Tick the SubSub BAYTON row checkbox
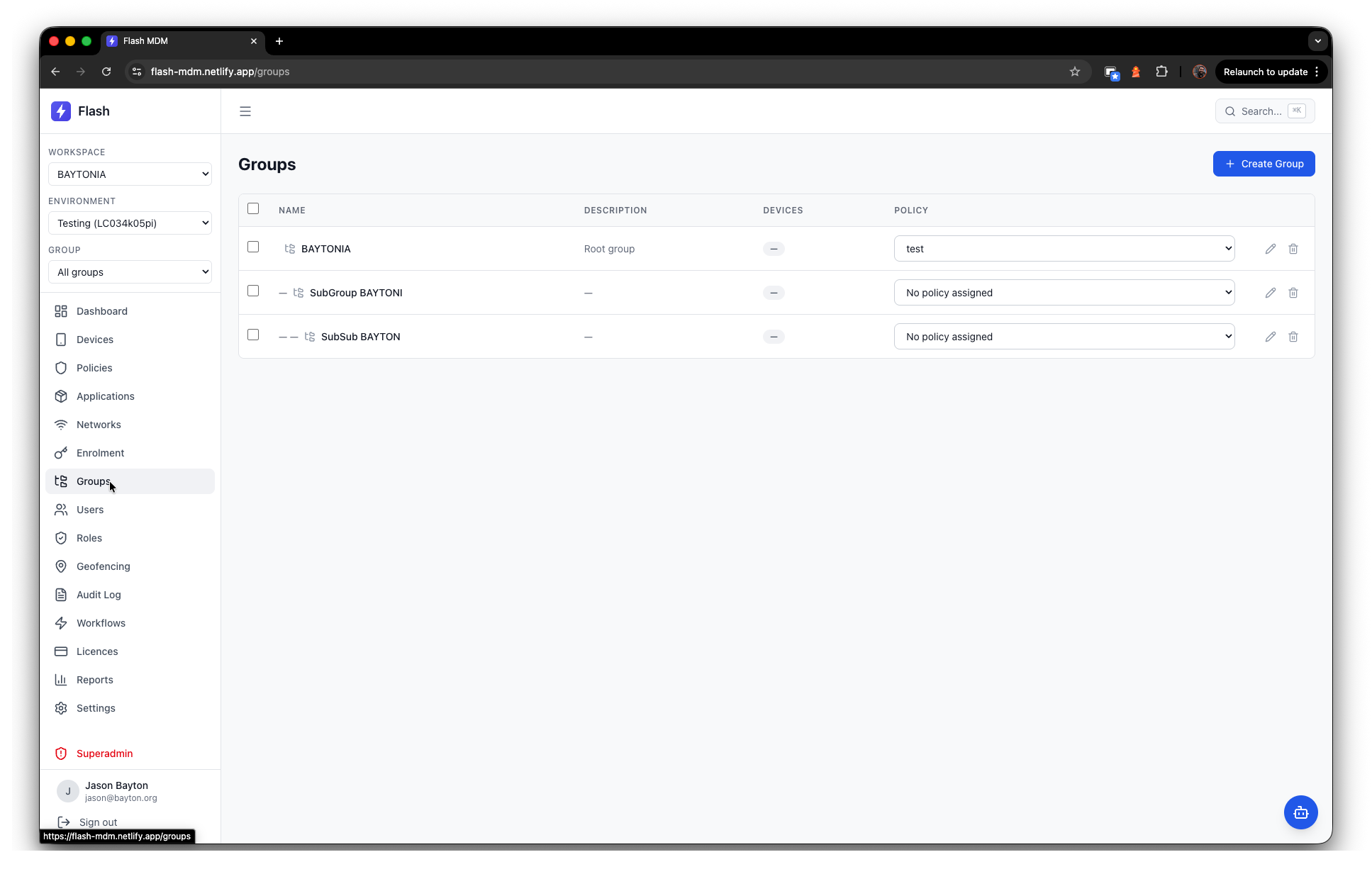The image size is (1372, 896). [x=253, y=335]
